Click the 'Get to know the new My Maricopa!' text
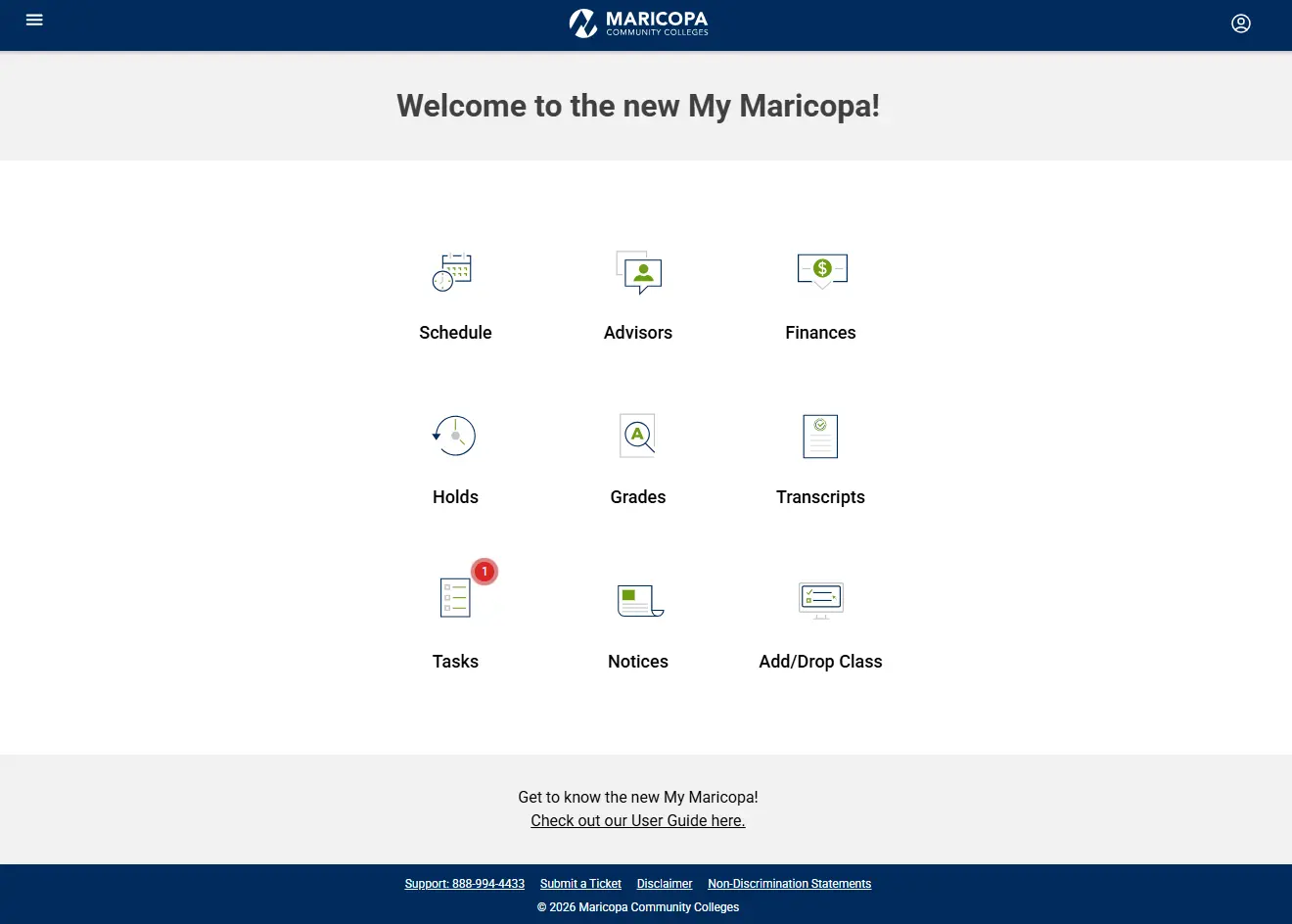The width and height of the screenshot is (1292, 924). coord(638,798)
